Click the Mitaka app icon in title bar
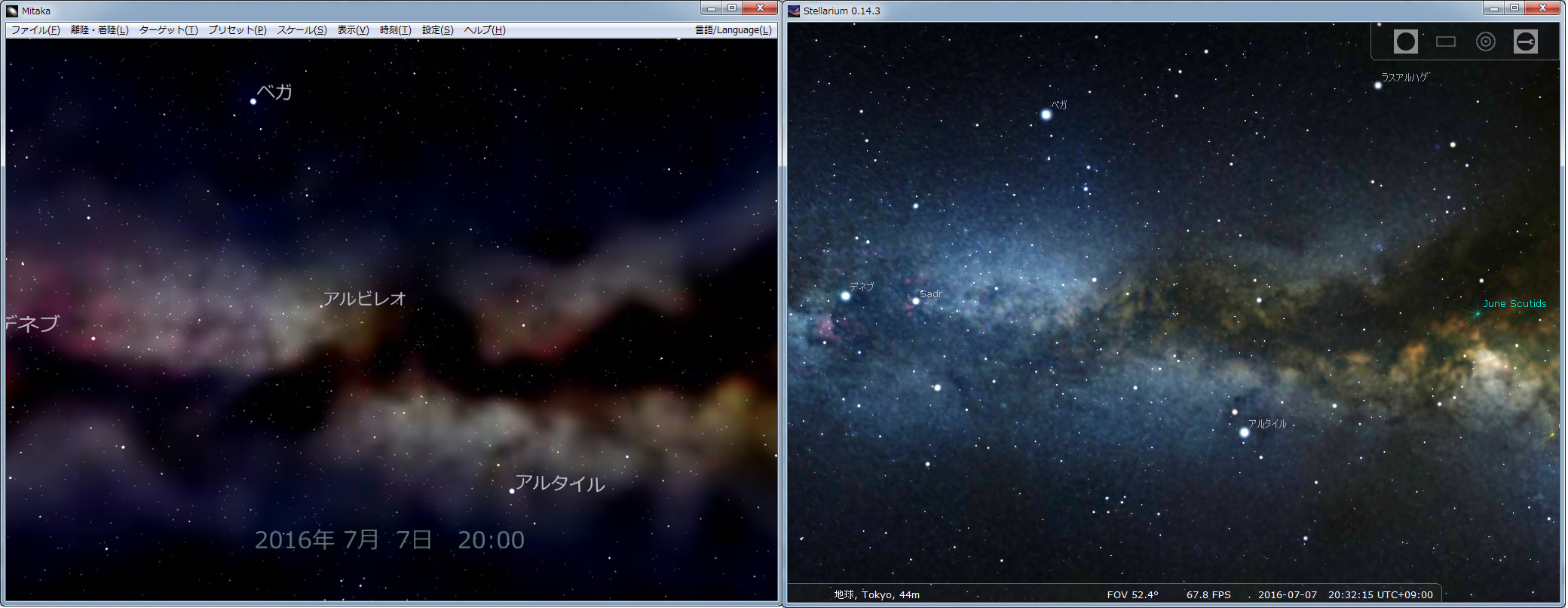Image resolution: width=1568 pixels, height=608 pixels. pos(12,11)
